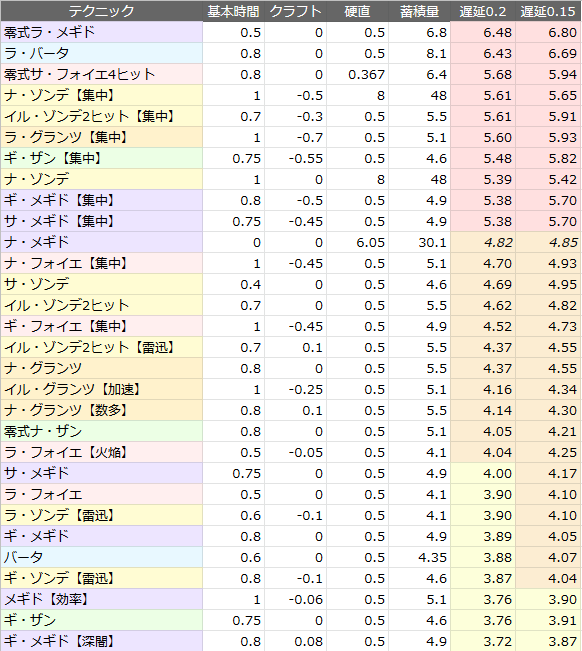Select the 零式サ・フォイエ4ヒット cell
Image resolution: width=582 pixels, height=651 pixels.
pyautogui.click(x=102, y=74)
